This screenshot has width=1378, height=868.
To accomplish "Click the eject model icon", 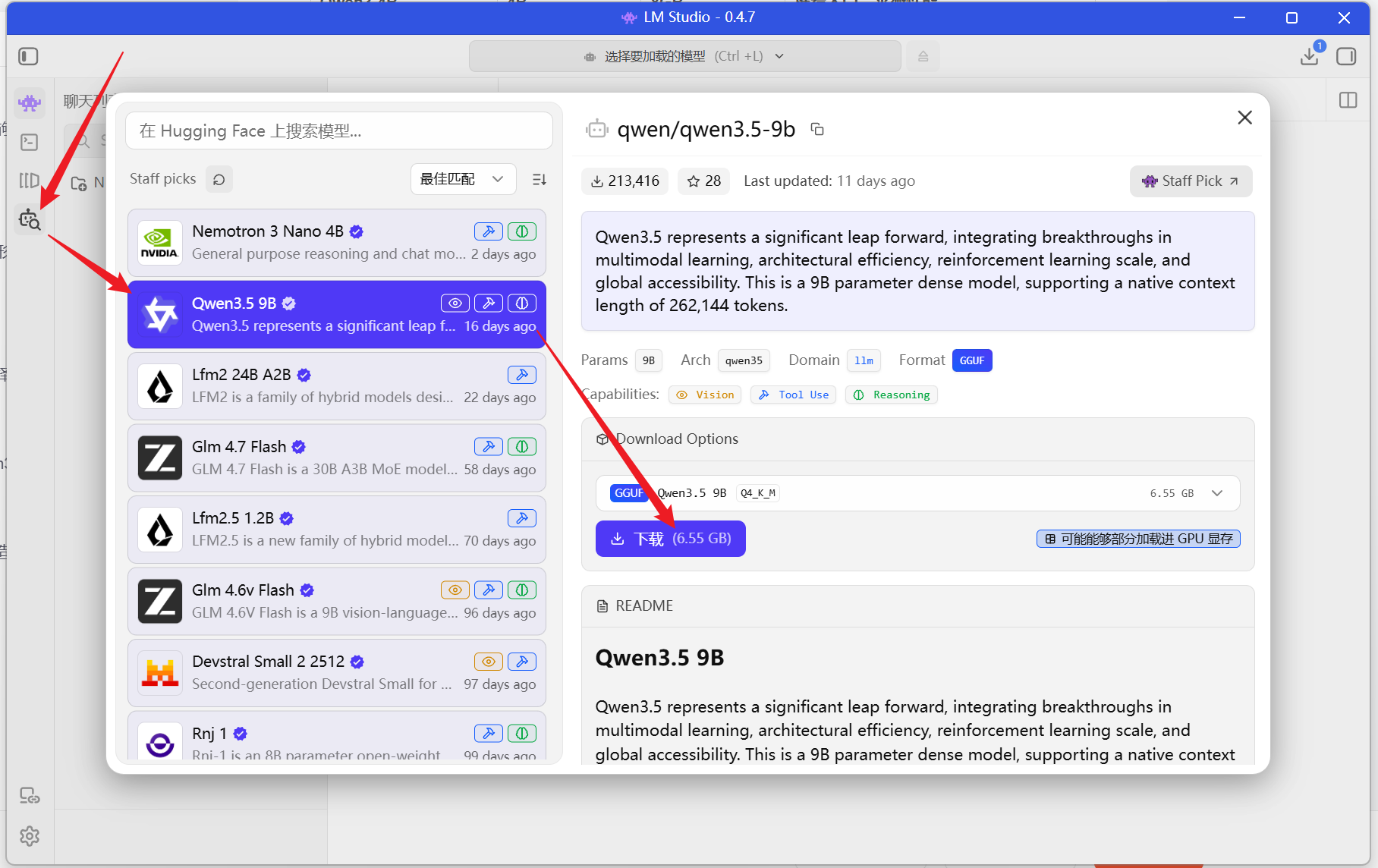I will [x=923, y=56].
